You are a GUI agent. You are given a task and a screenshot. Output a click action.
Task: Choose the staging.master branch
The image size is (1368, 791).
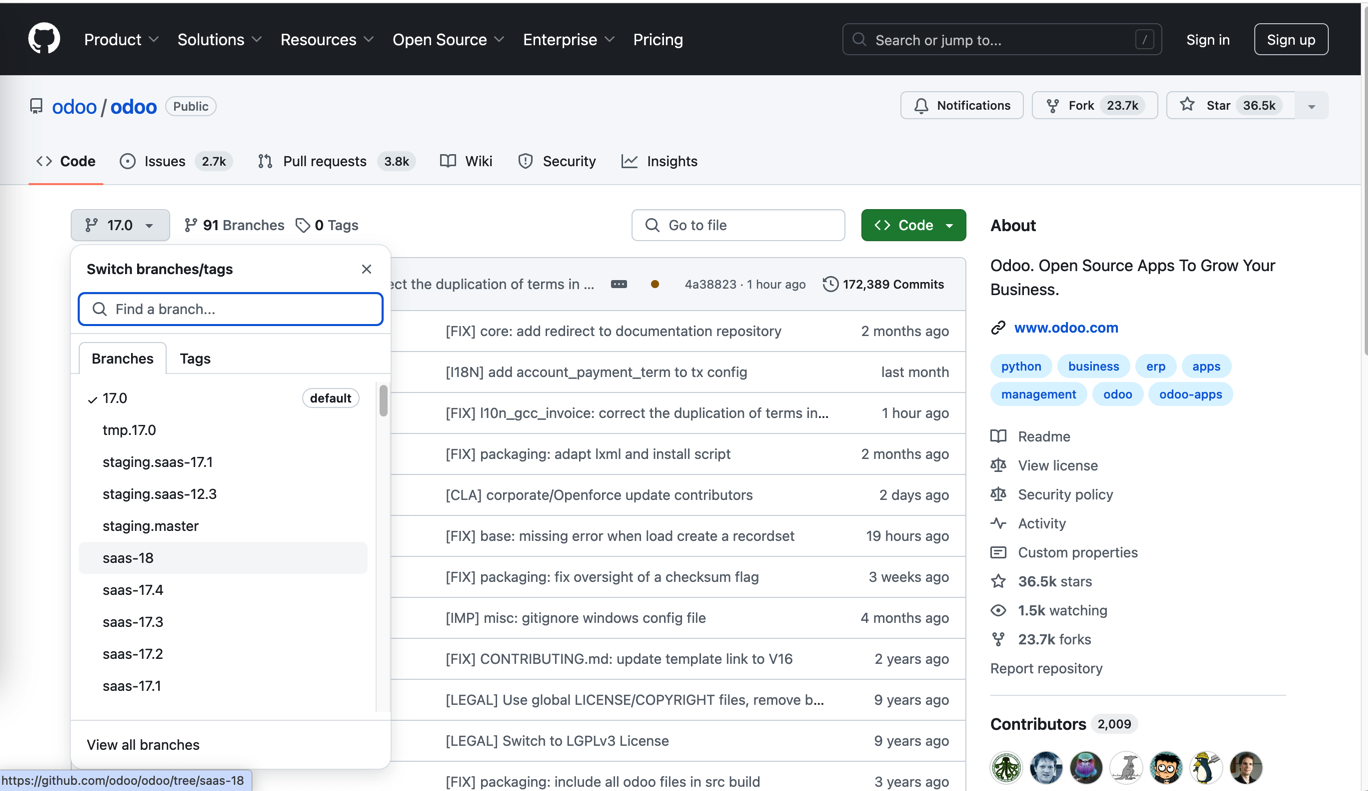(150, 526)
